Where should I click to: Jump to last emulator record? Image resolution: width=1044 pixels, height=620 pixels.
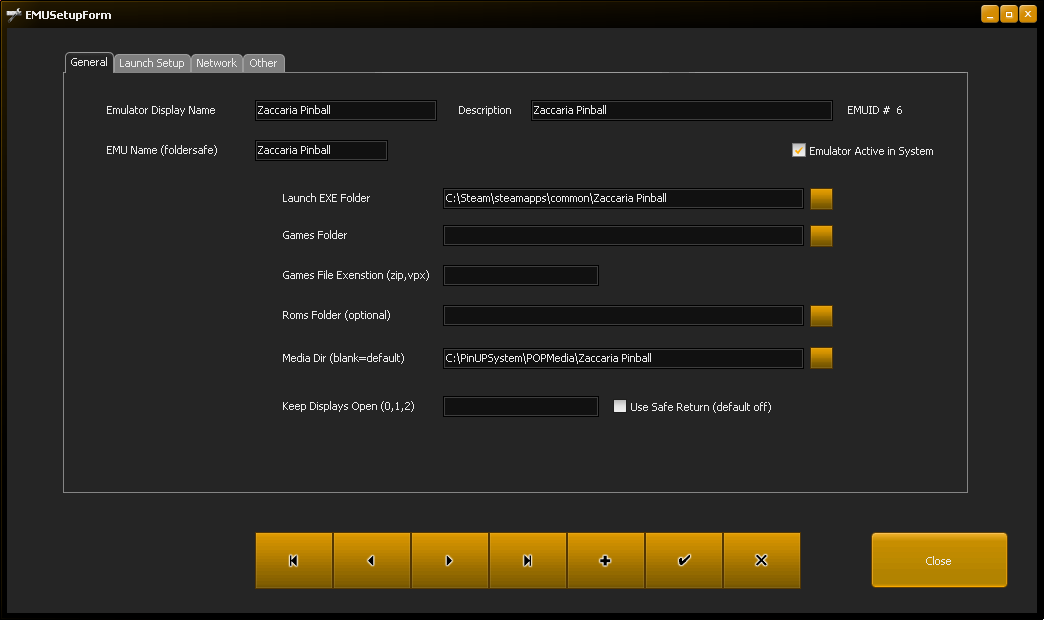(x=528, y=561)
